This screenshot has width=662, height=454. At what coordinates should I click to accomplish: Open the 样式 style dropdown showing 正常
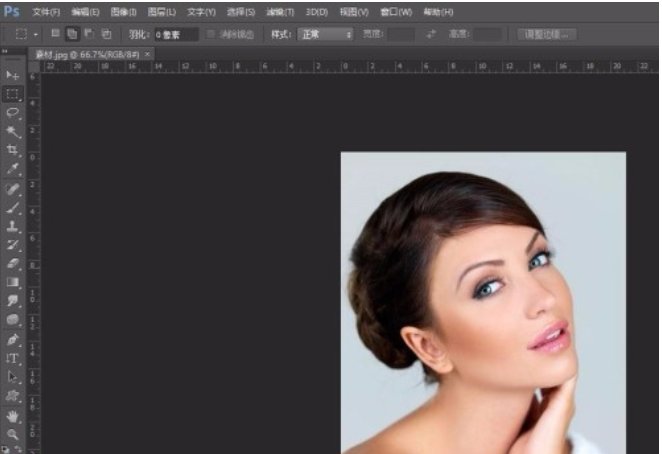325,34
